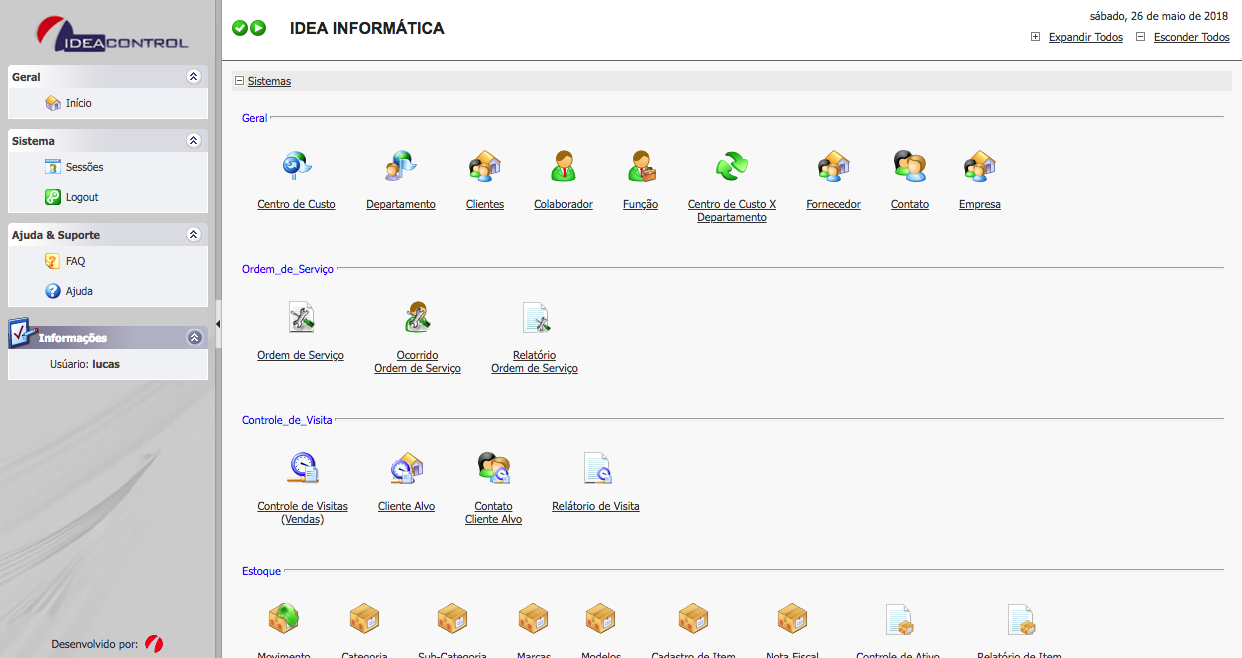Open the Centro de Custo X Departamento icon

732,165
